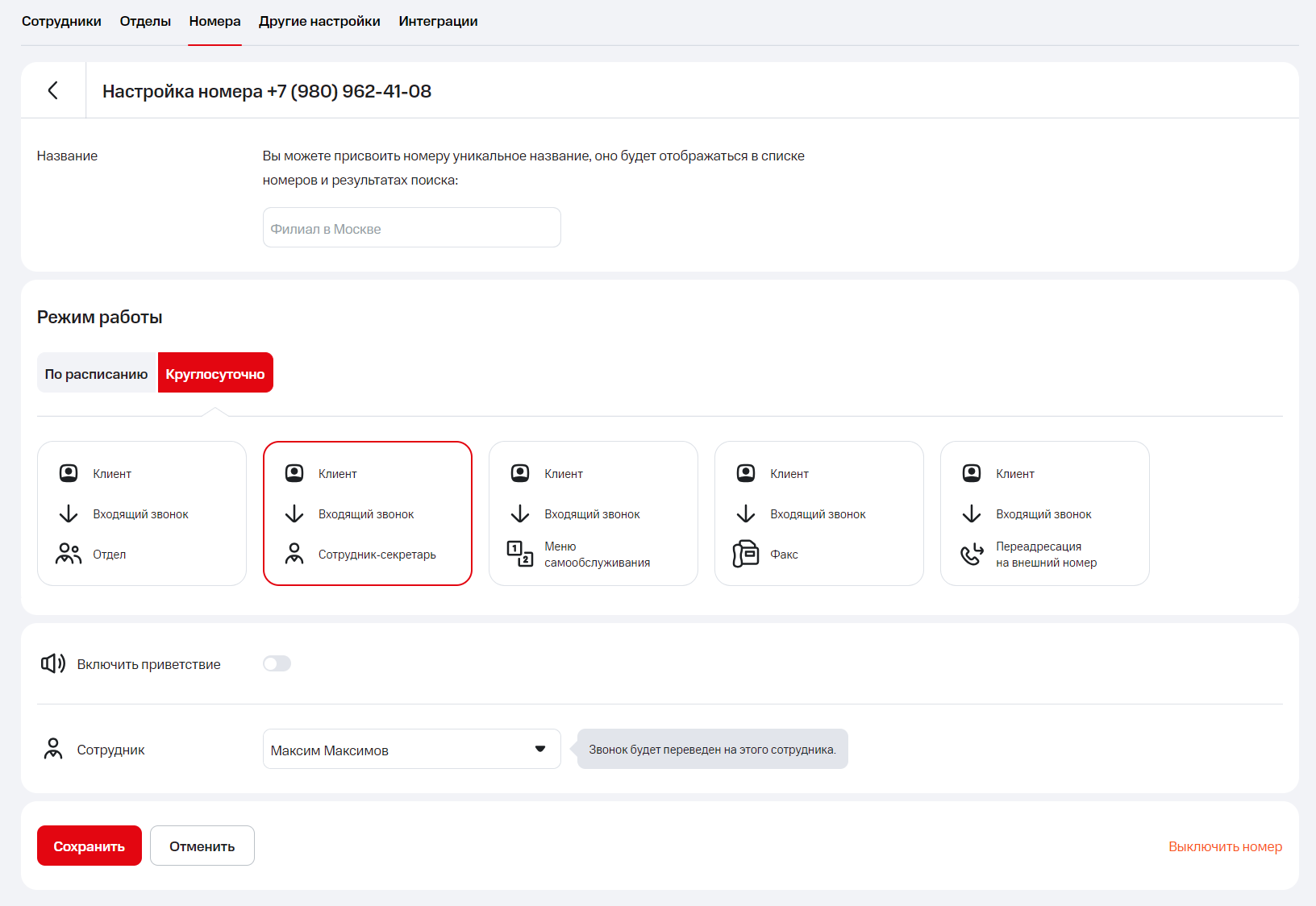Click the Отменить button
1316x906 pixels.
coord(202,846)
